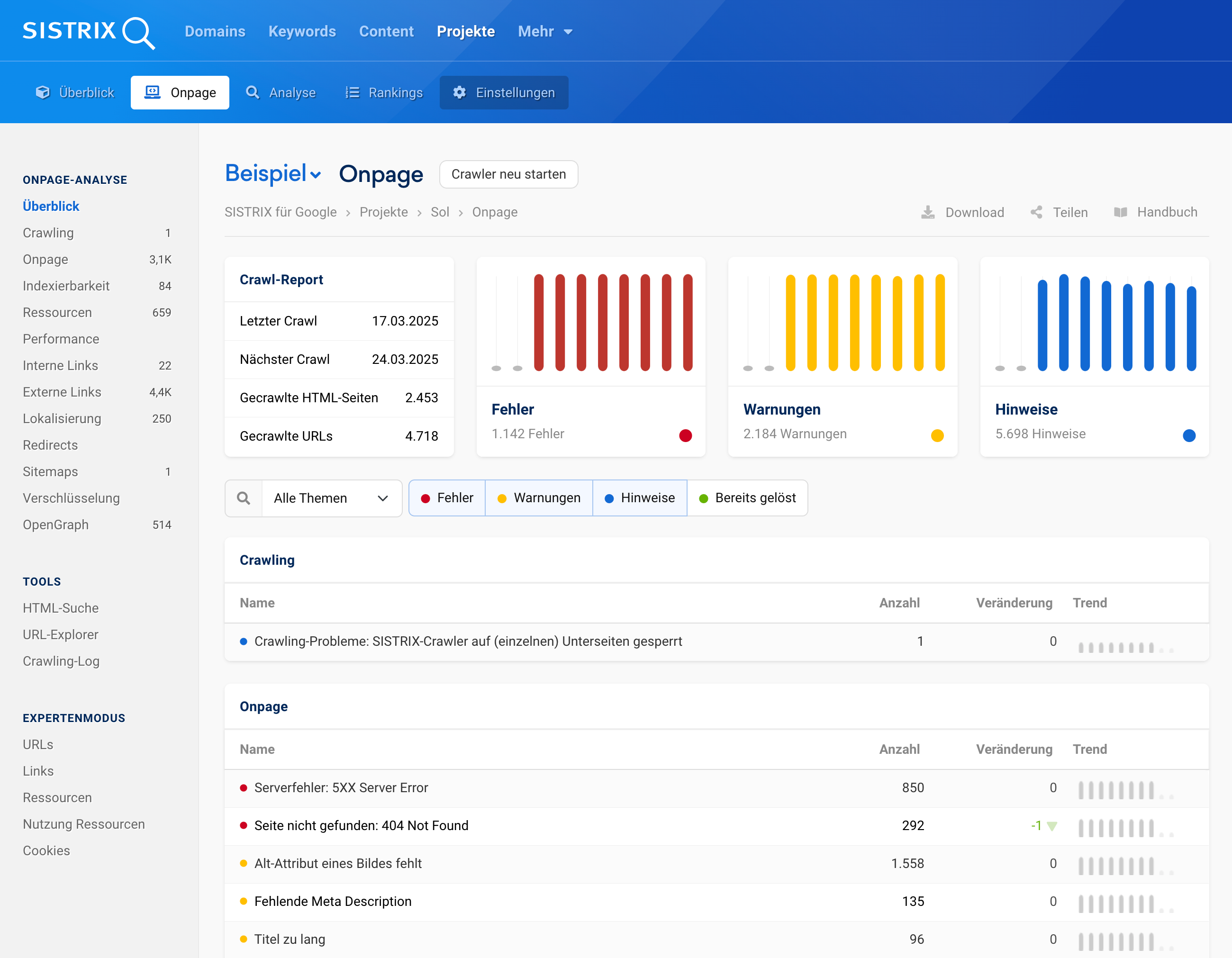1232x958 pixels.
Task: Click the search magnifier in filter bar
Action: tap(244, 498)
